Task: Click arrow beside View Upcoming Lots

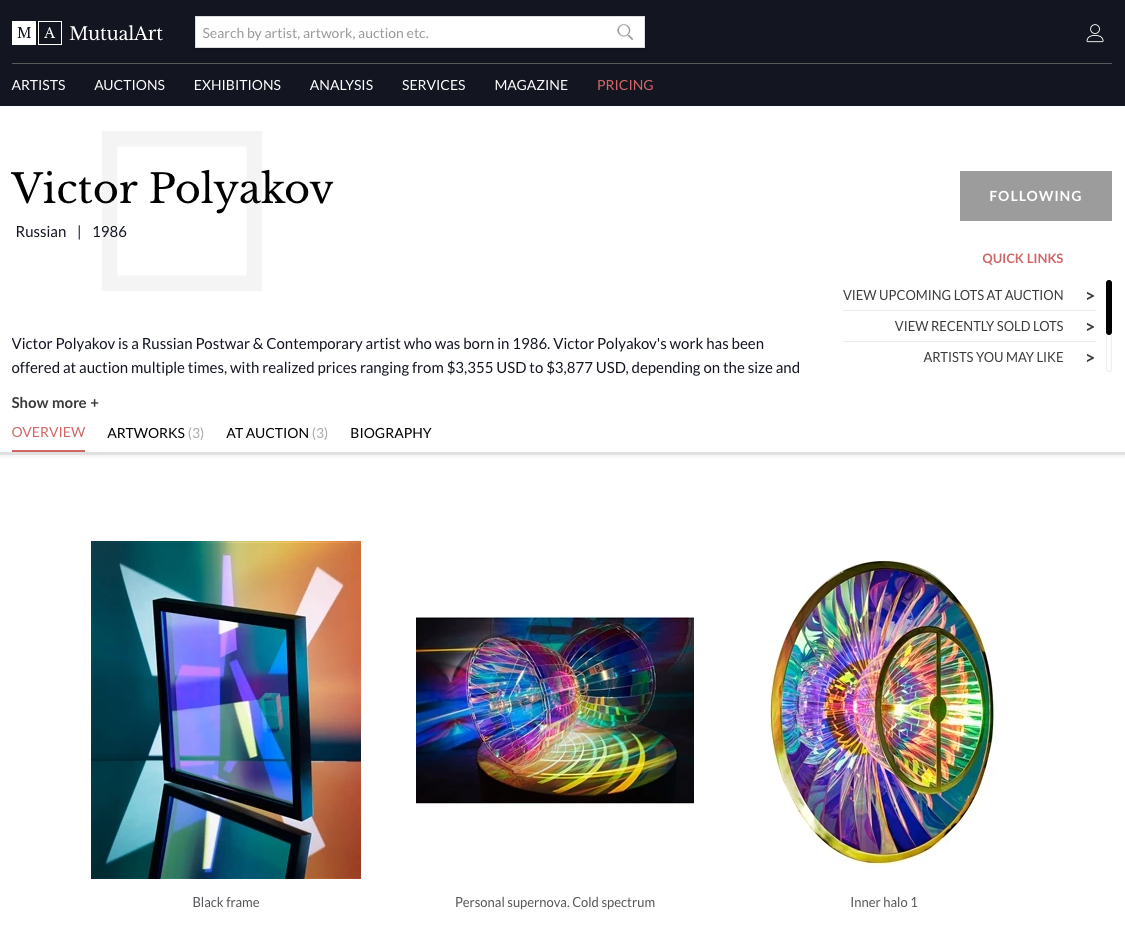Action: point(1090,296)
